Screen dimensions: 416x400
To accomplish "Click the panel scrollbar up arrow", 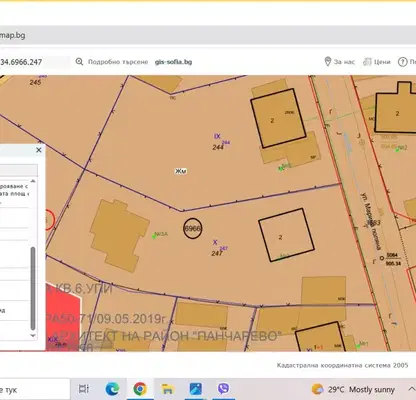I will pos(33,181).
